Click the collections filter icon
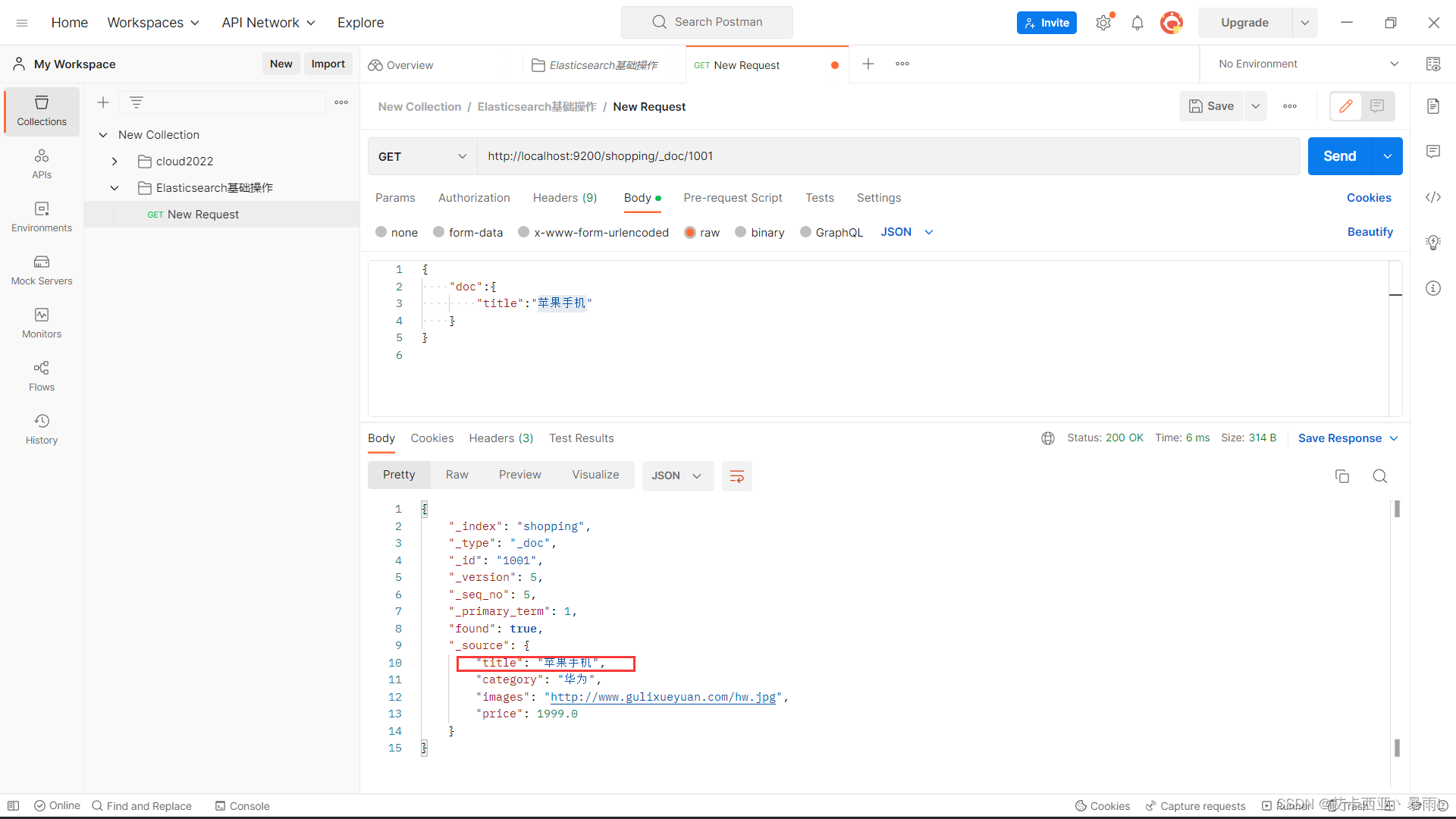 [136, 102]
